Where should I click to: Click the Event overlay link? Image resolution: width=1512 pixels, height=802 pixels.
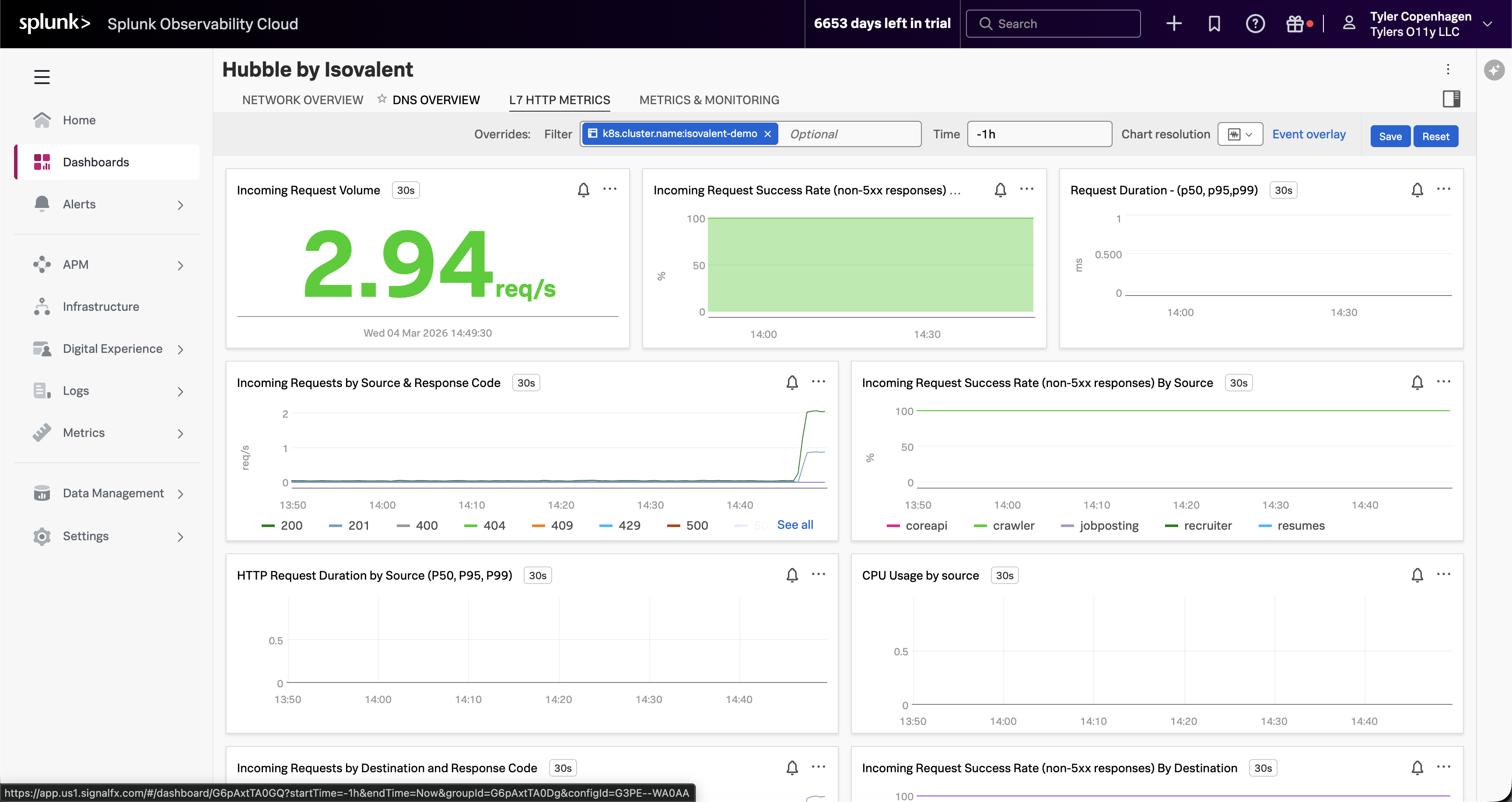[x=1308, y=134]
